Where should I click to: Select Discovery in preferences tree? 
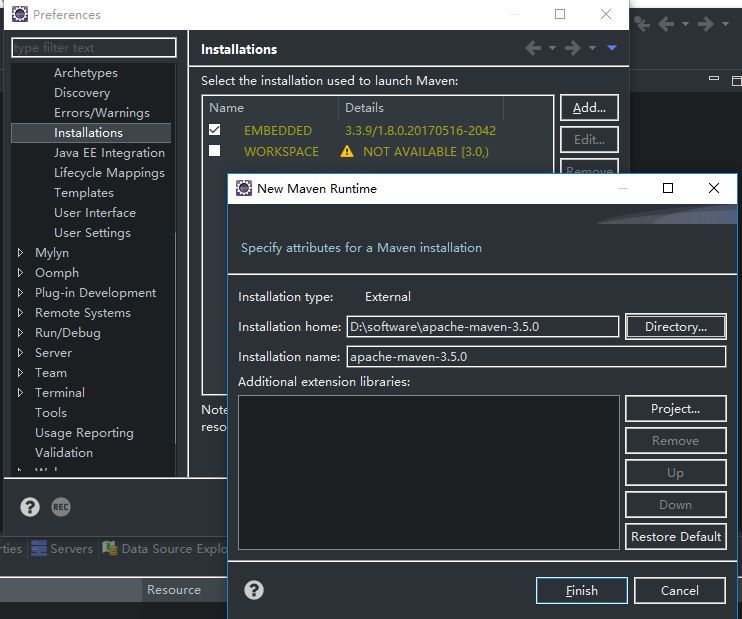click(82, 93)
